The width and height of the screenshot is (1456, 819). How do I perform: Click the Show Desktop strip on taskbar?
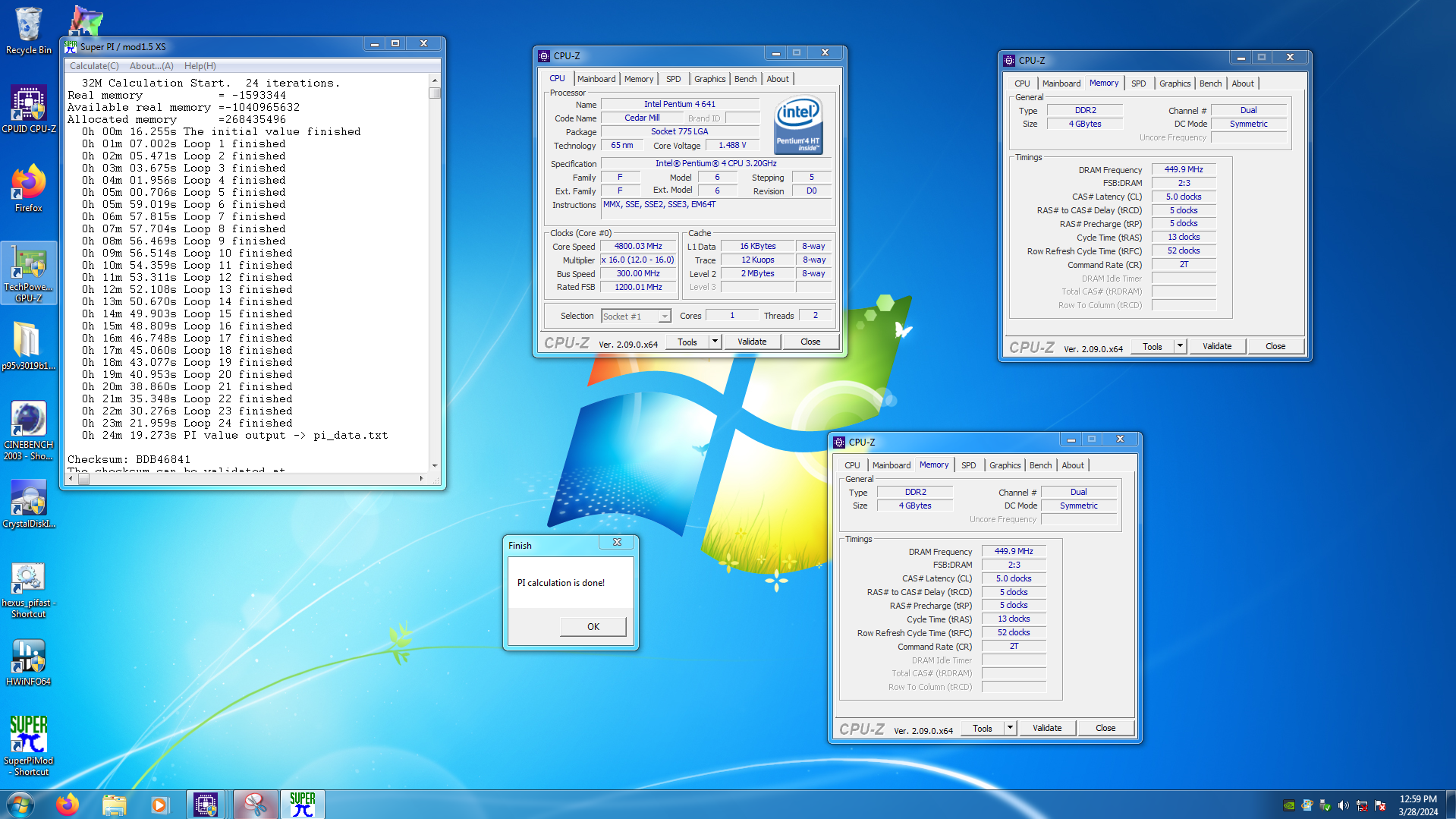click(x=1451, y=805)
